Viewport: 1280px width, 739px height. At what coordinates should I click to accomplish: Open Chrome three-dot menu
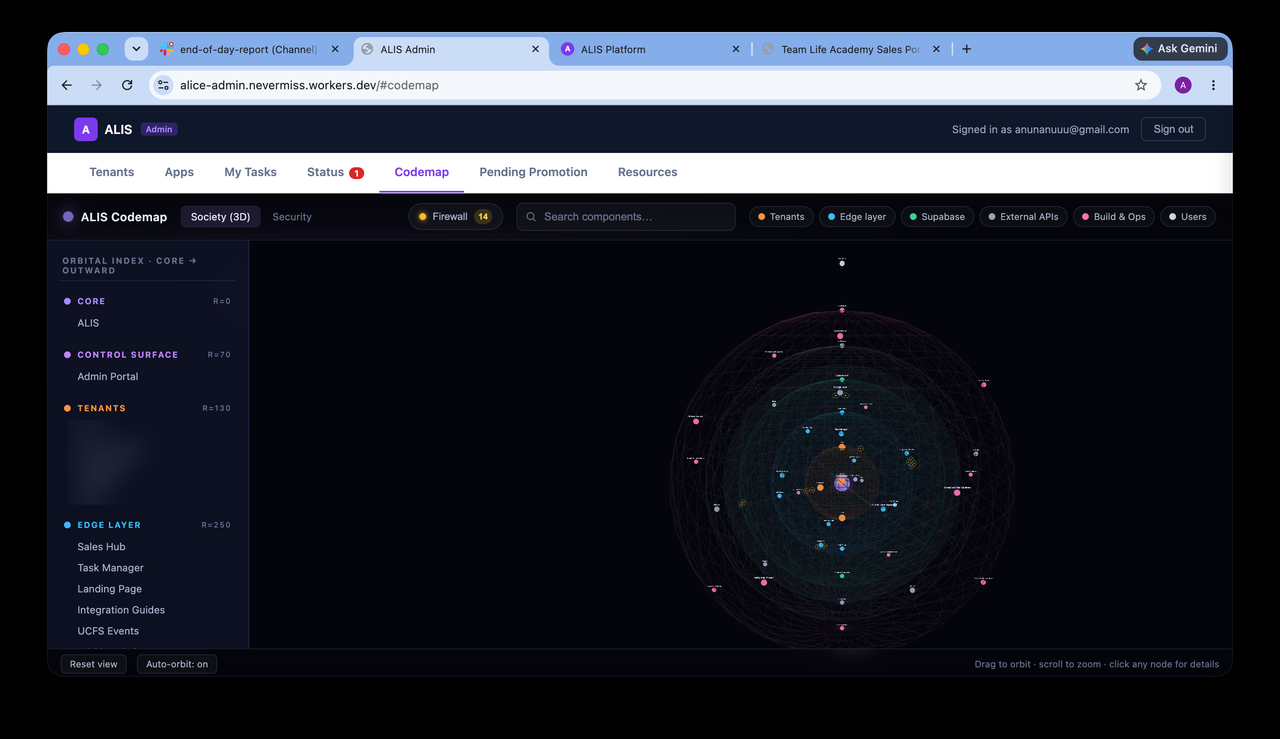[1213, 85]
